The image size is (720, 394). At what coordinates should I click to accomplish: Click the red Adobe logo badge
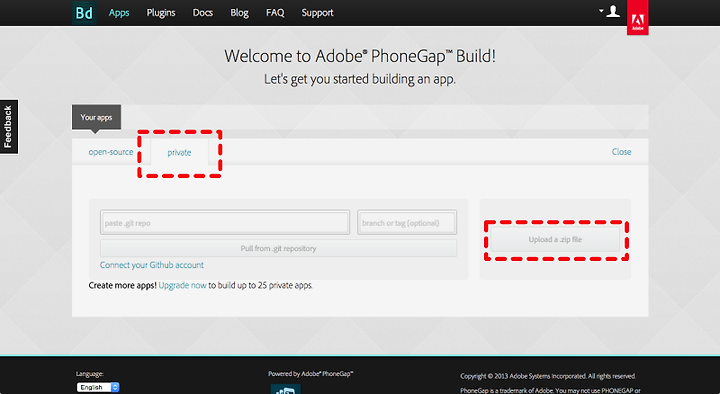tap(637, 18)
